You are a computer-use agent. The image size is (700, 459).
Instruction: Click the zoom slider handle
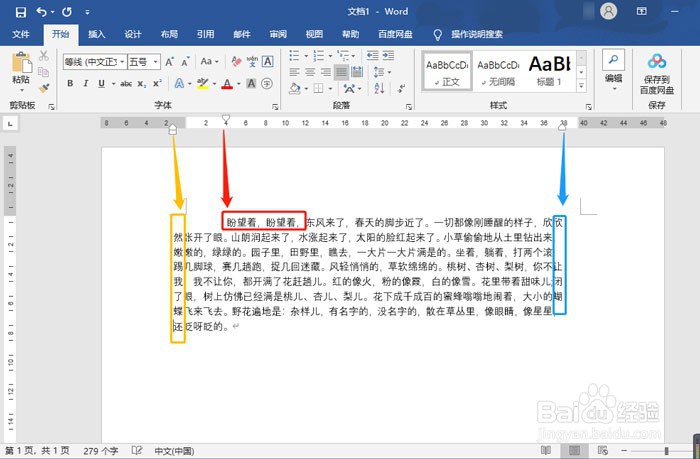coord(666,451)
